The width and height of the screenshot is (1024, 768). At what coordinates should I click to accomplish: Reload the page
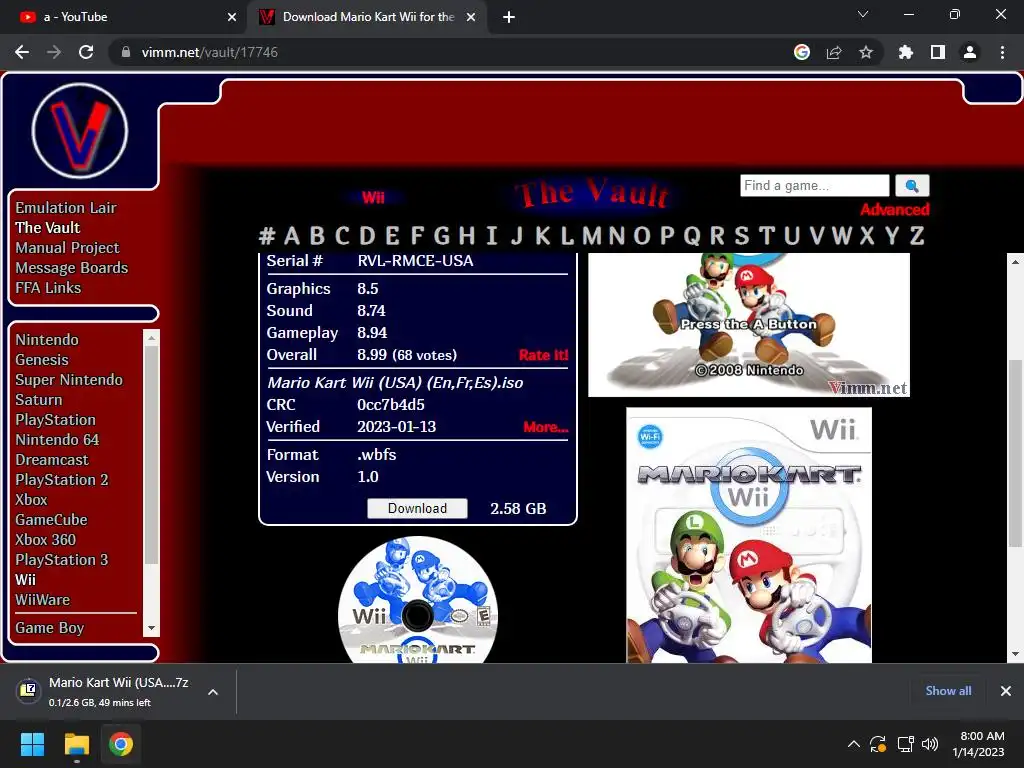click(86, 52)
